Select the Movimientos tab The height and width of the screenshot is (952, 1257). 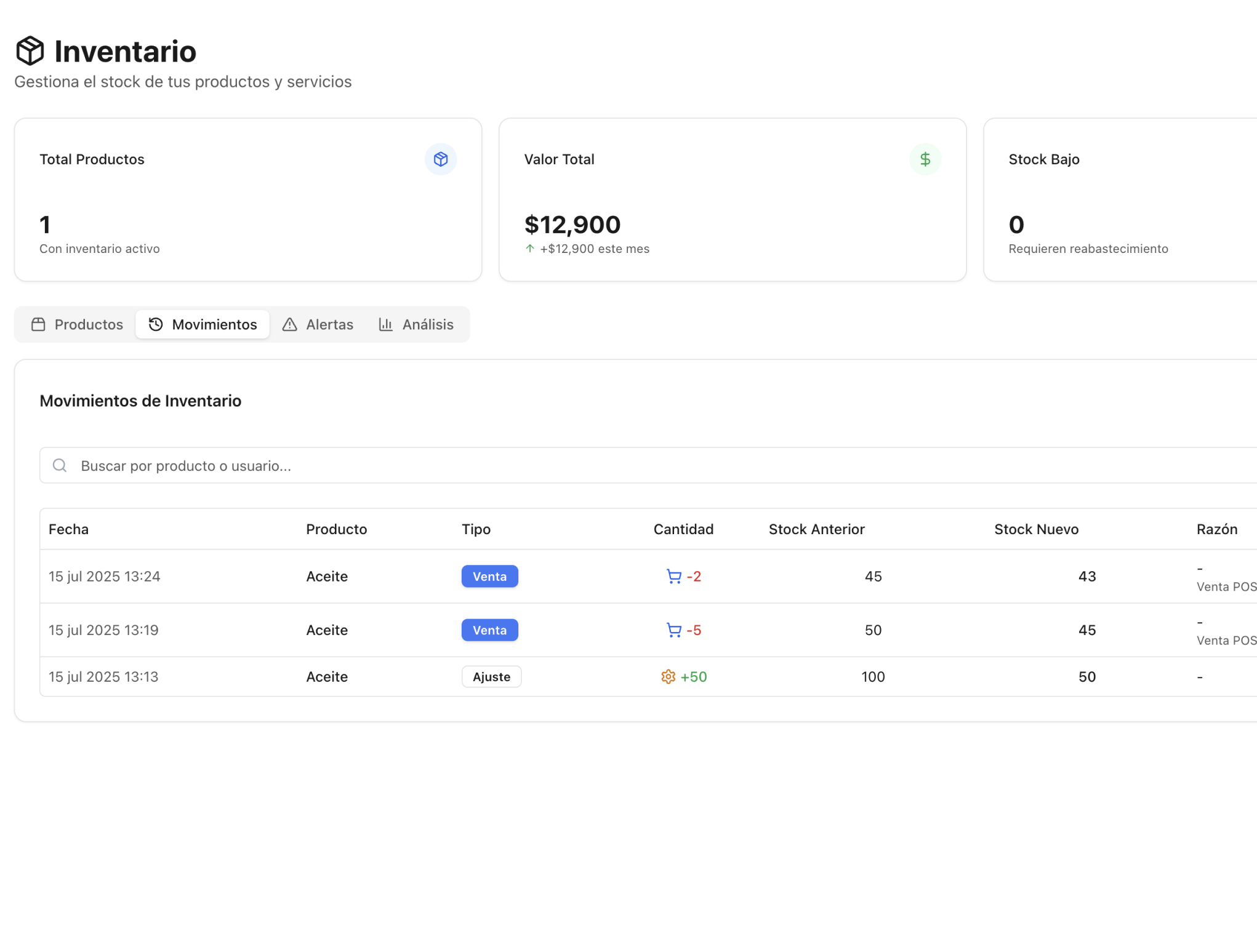[203, 324]
